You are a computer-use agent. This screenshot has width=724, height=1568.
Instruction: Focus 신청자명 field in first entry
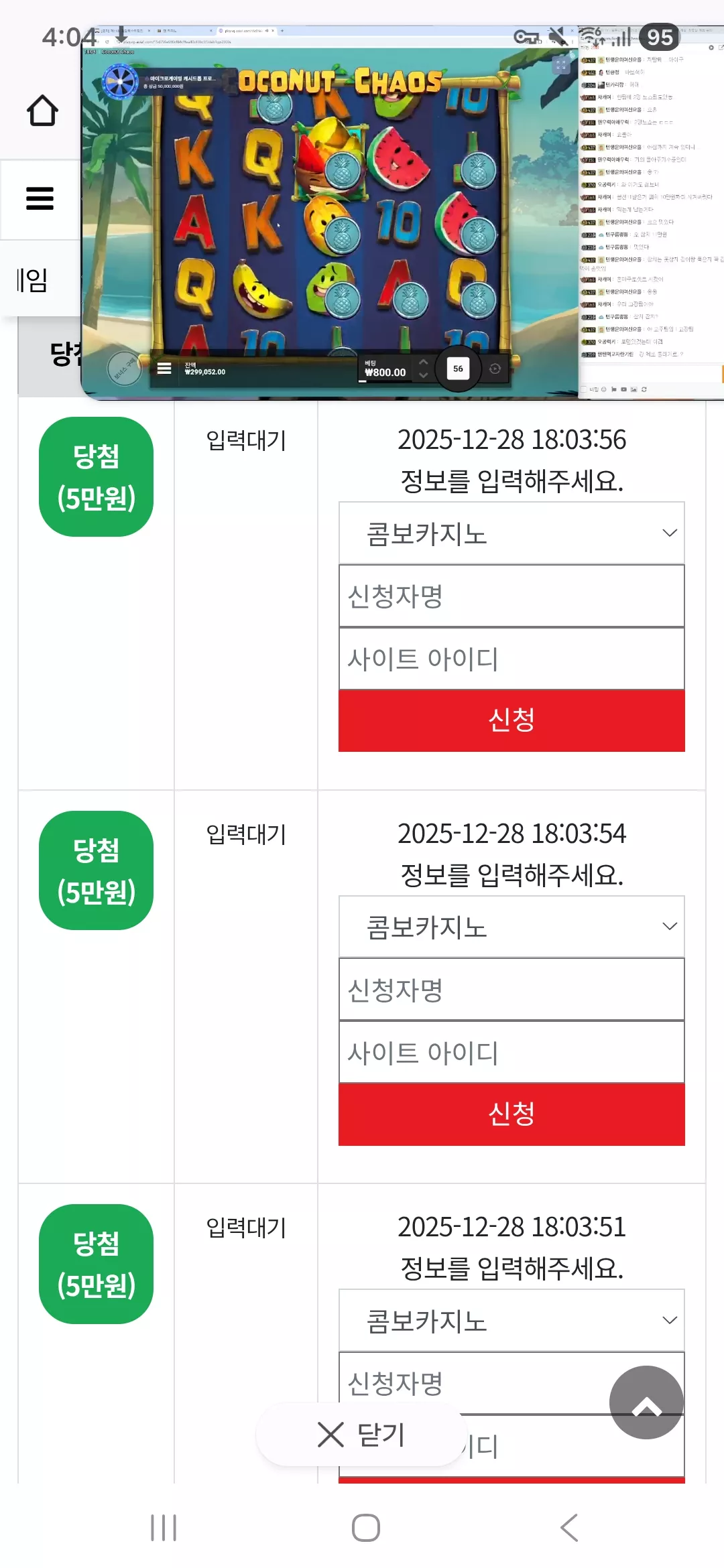coord(511,596)
